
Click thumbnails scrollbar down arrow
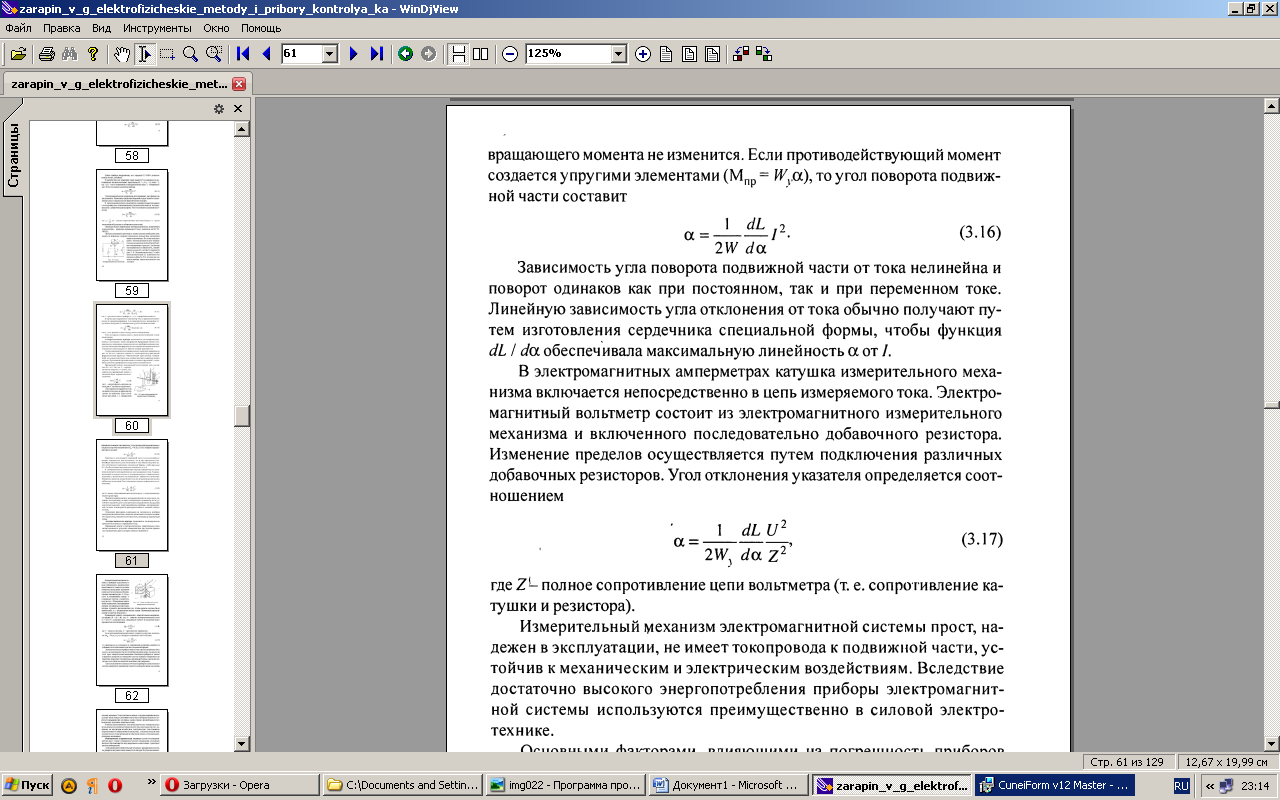point(241,743)
